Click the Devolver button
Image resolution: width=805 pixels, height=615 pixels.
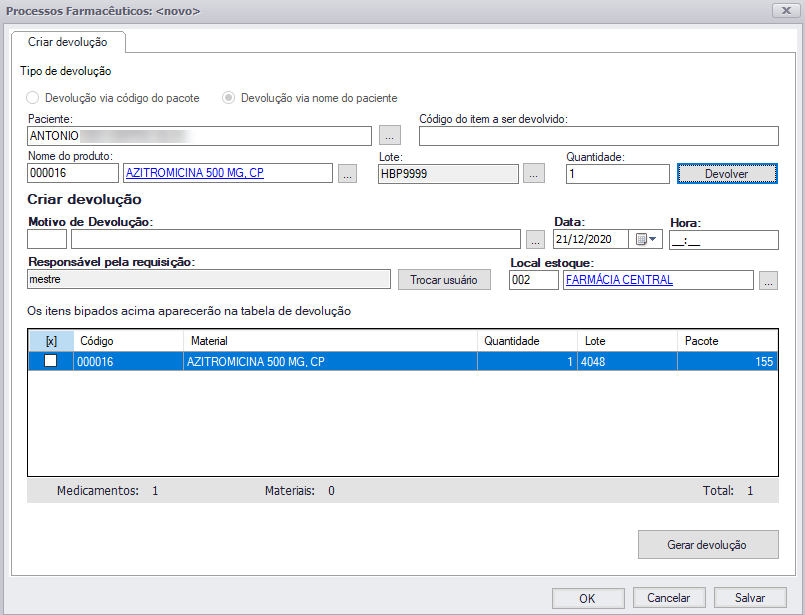coord(727,174)
